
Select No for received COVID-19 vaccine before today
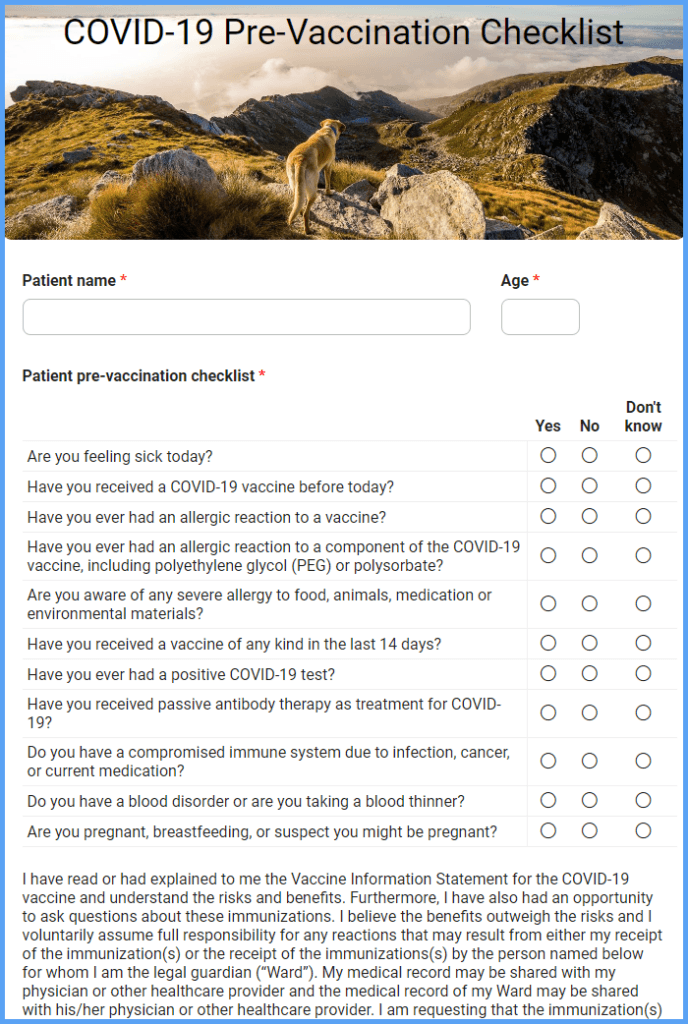[x=590, y=485]
